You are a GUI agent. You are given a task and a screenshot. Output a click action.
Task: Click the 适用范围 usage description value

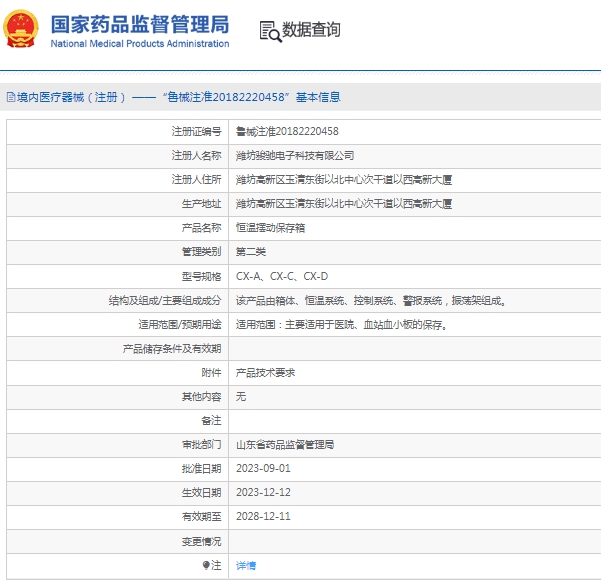click(x=341, y=325)
